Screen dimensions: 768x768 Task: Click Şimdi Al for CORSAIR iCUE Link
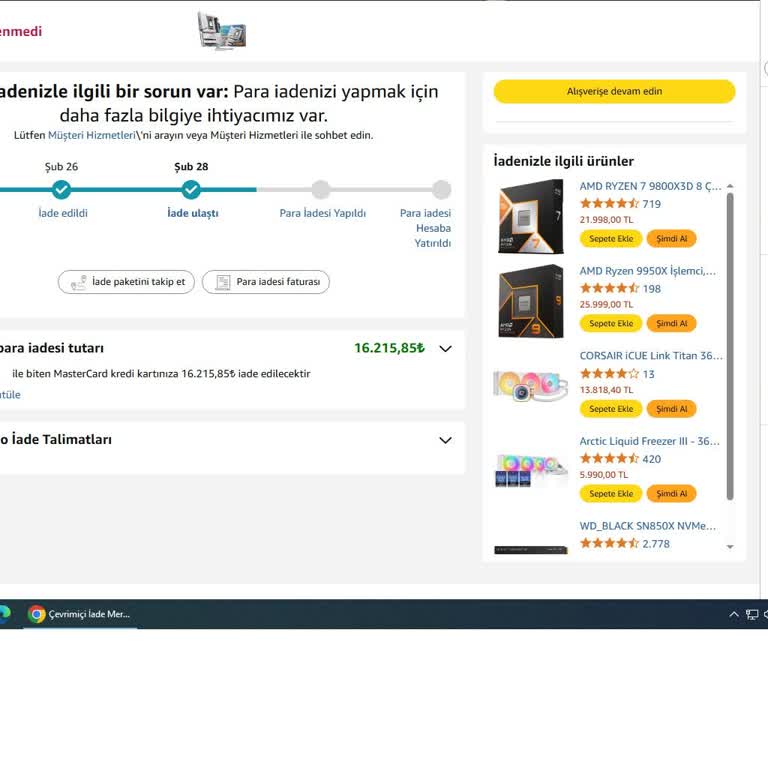(672, 408)
